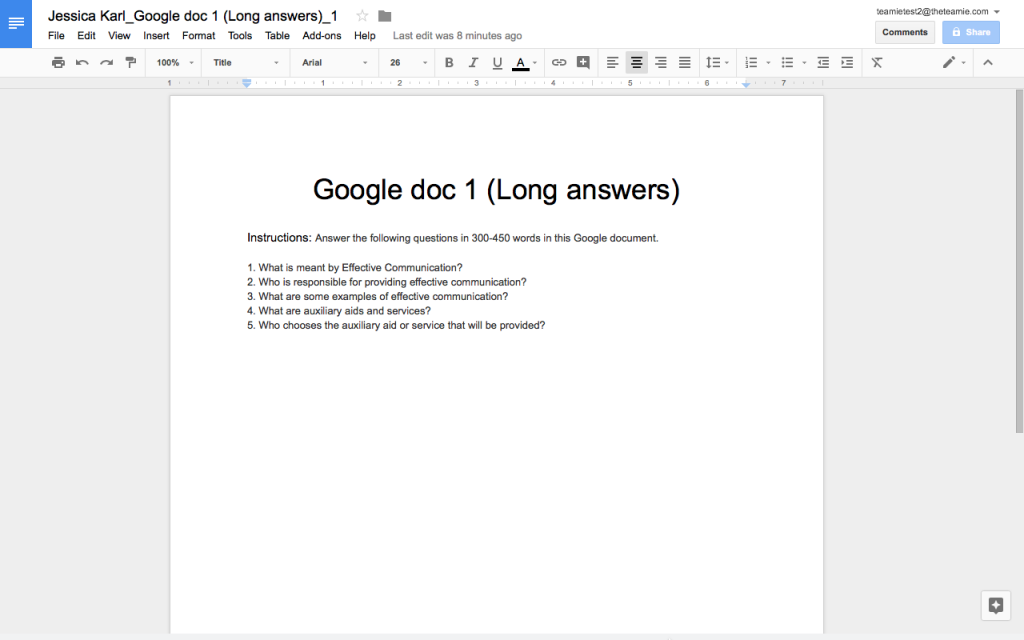Click question 3 about examples of communication
The width and height of the screenshot is (1024, 640).
click(x=377, y=296)
